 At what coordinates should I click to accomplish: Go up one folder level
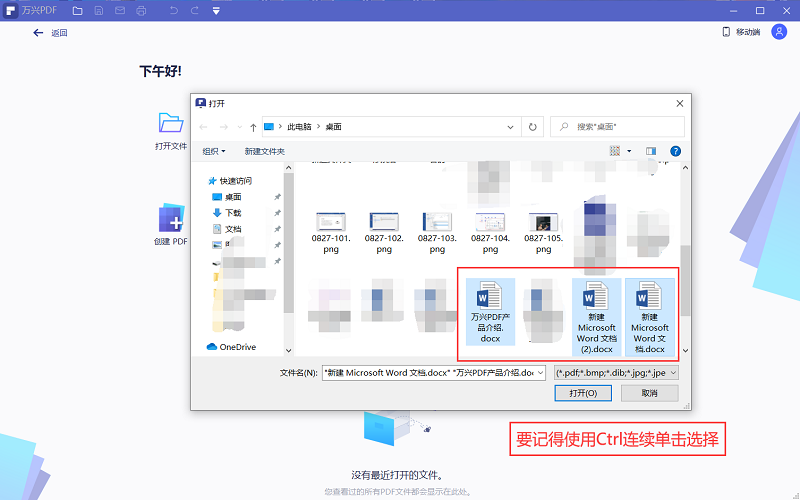coord(253,127)
